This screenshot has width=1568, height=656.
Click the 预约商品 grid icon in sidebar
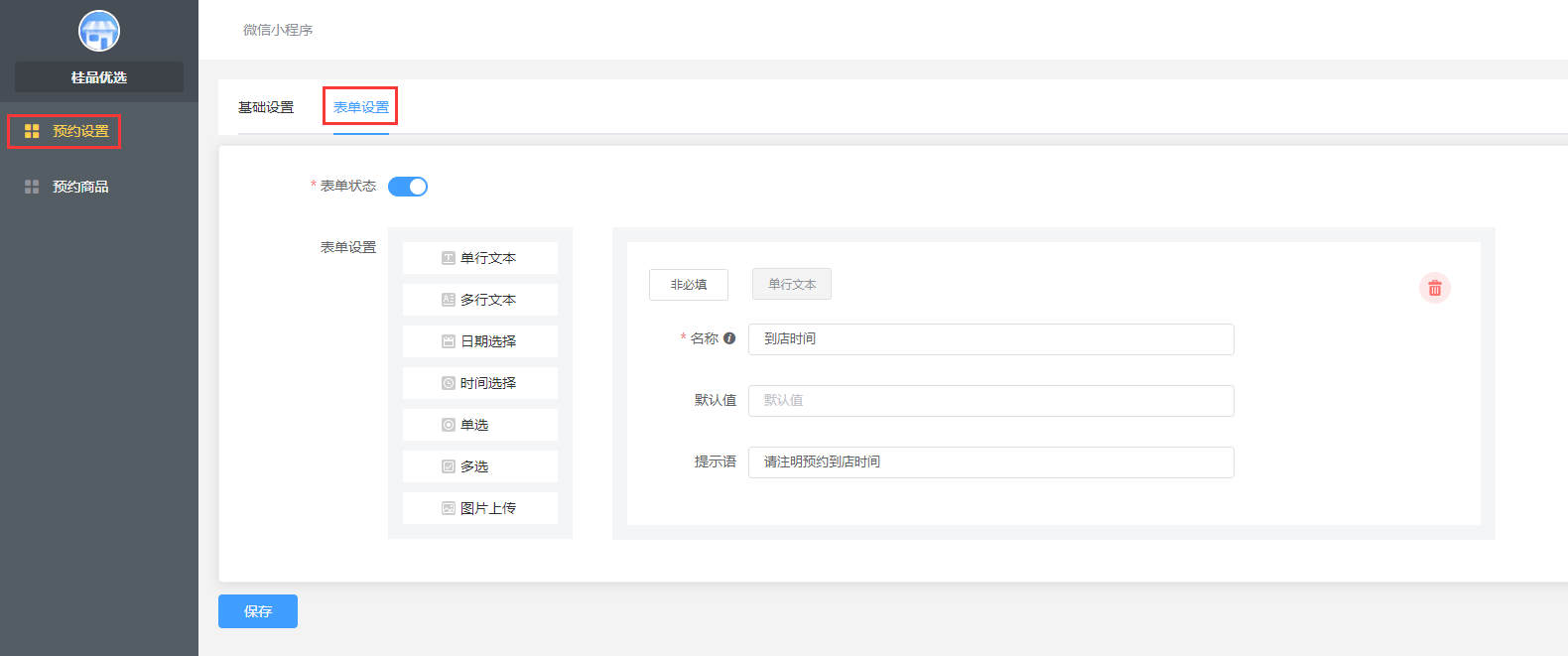(x=32, y=187)
